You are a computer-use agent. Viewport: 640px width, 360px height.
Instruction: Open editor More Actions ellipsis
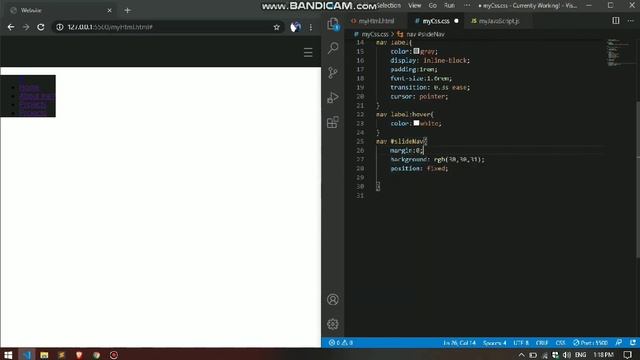631,20
